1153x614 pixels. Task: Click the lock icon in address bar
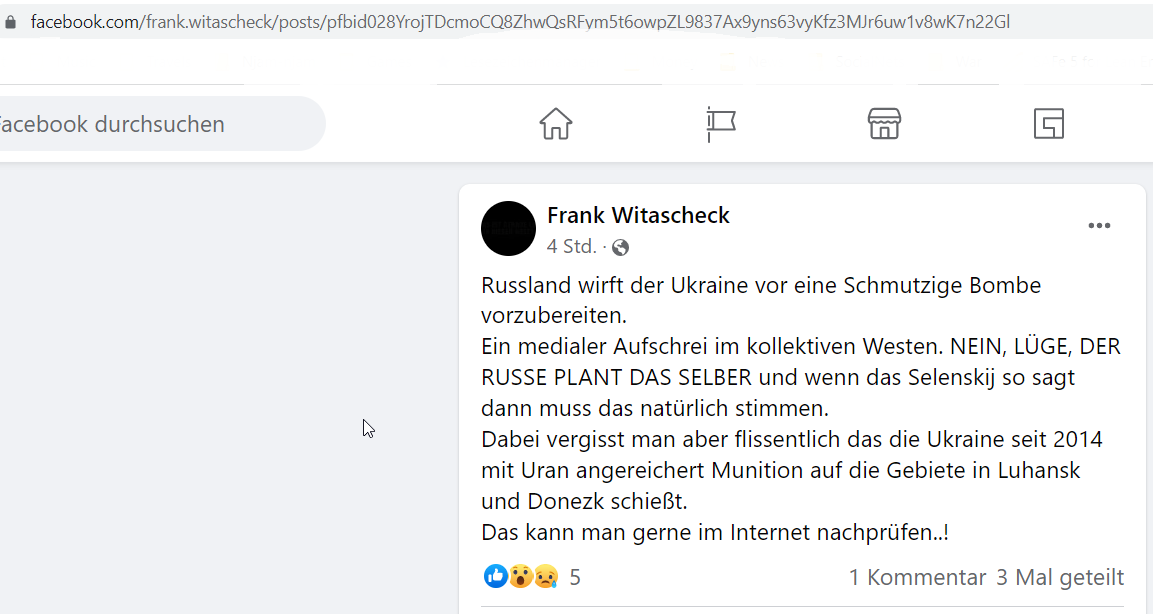coord(10,22)
